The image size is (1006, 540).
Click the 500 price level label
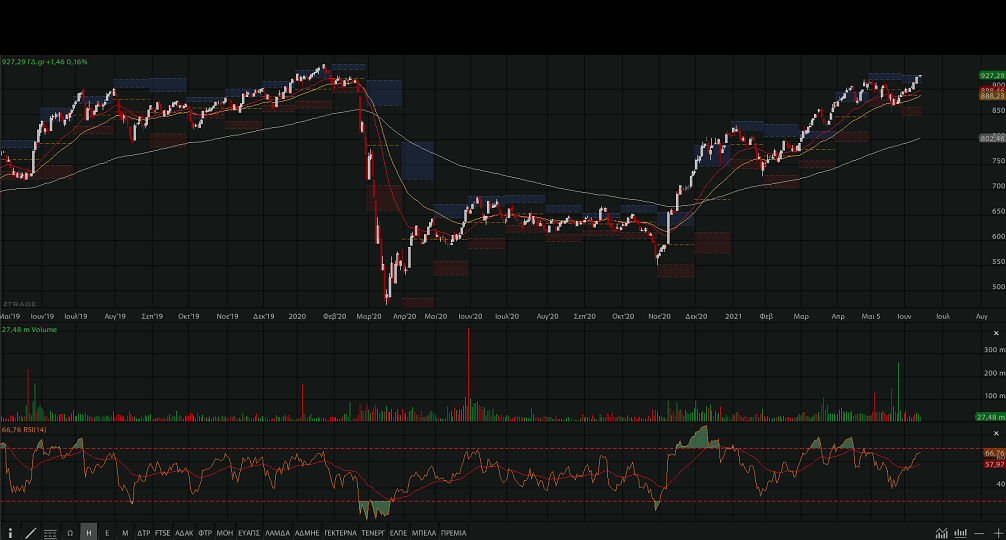tap(998, 287)
